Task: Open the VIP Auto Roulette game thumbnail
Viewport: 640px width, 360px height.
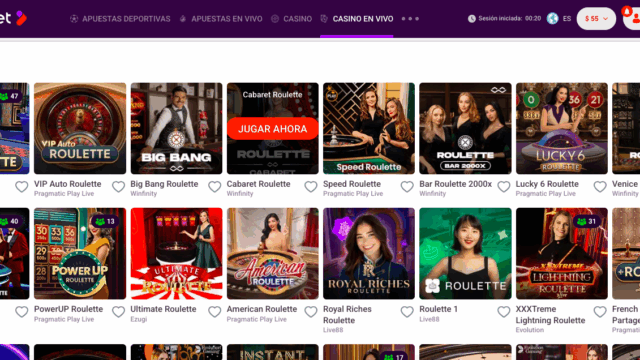Action: [x=80, y=129]
